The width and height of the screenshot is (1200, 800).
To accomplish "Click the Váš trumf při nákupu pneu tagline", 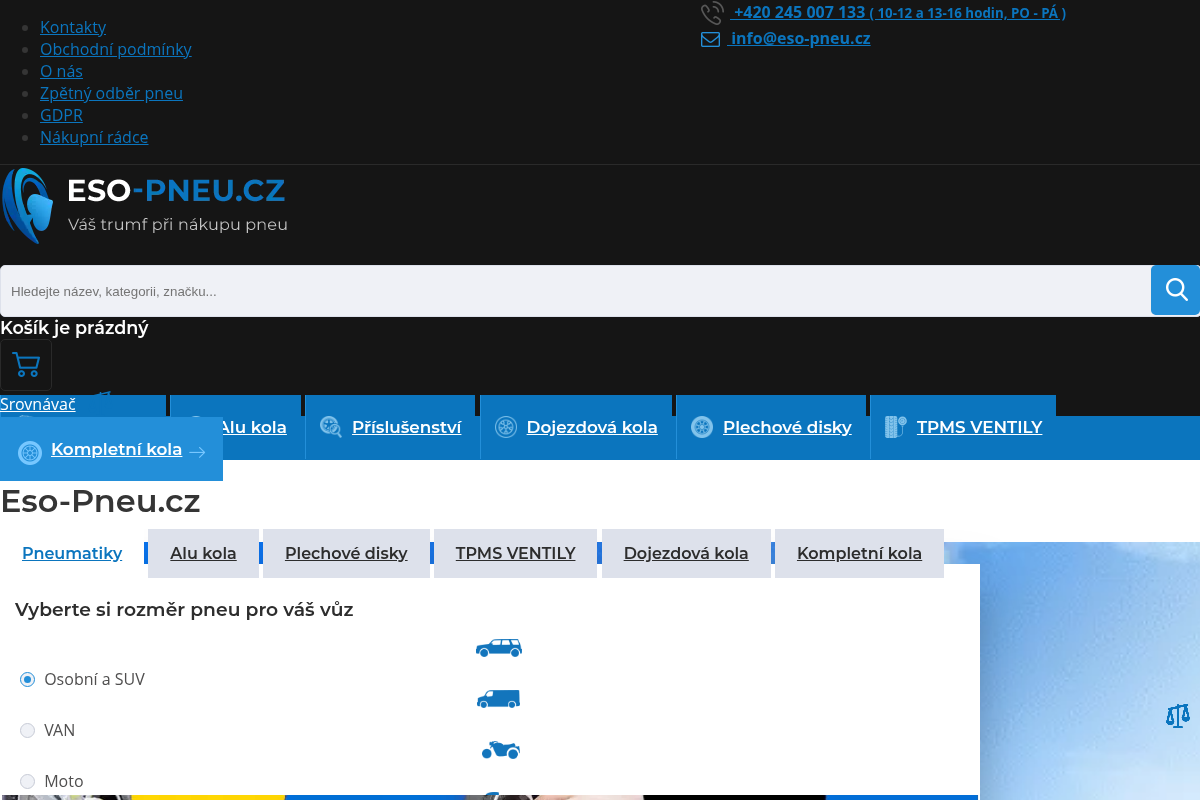I will [x=178, y=225].
